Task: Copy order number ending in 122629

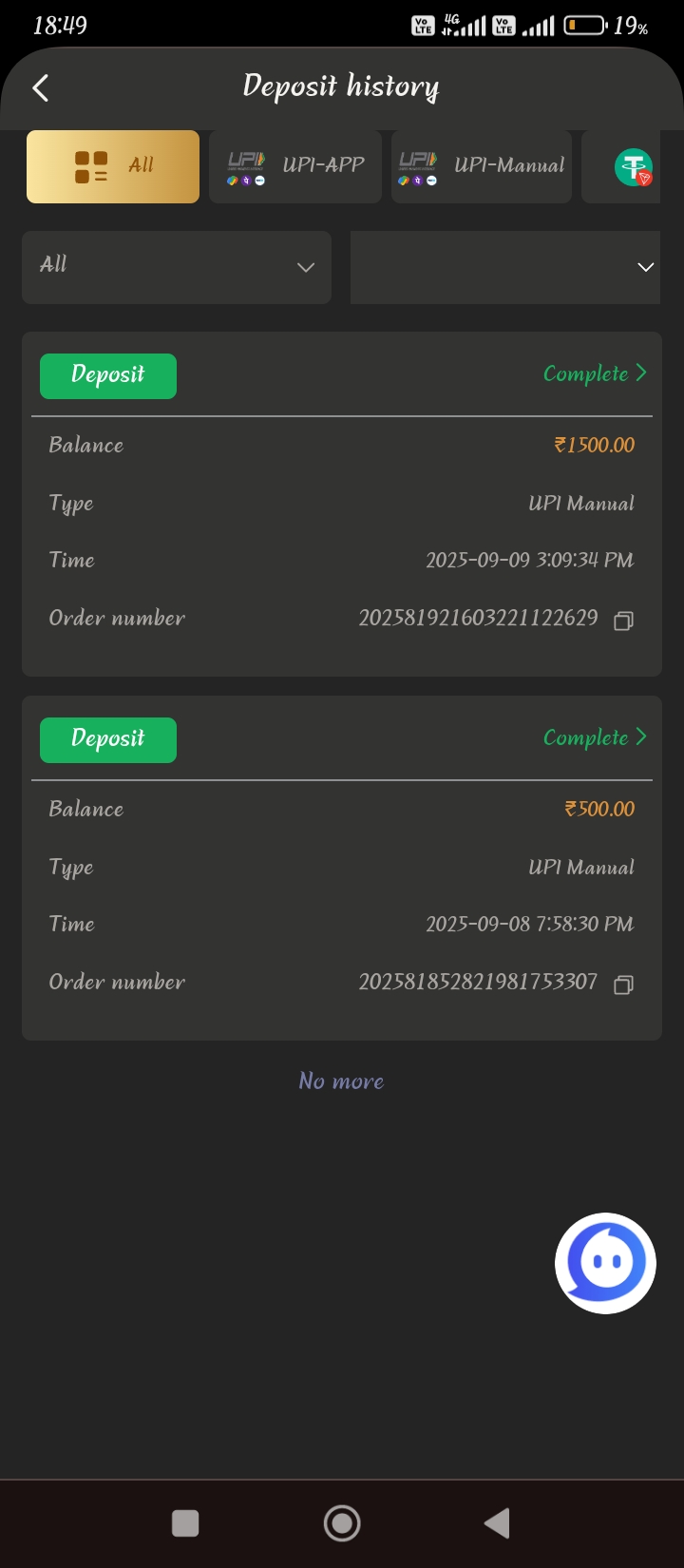Action: pyautogui.click(x=623, y=621)
